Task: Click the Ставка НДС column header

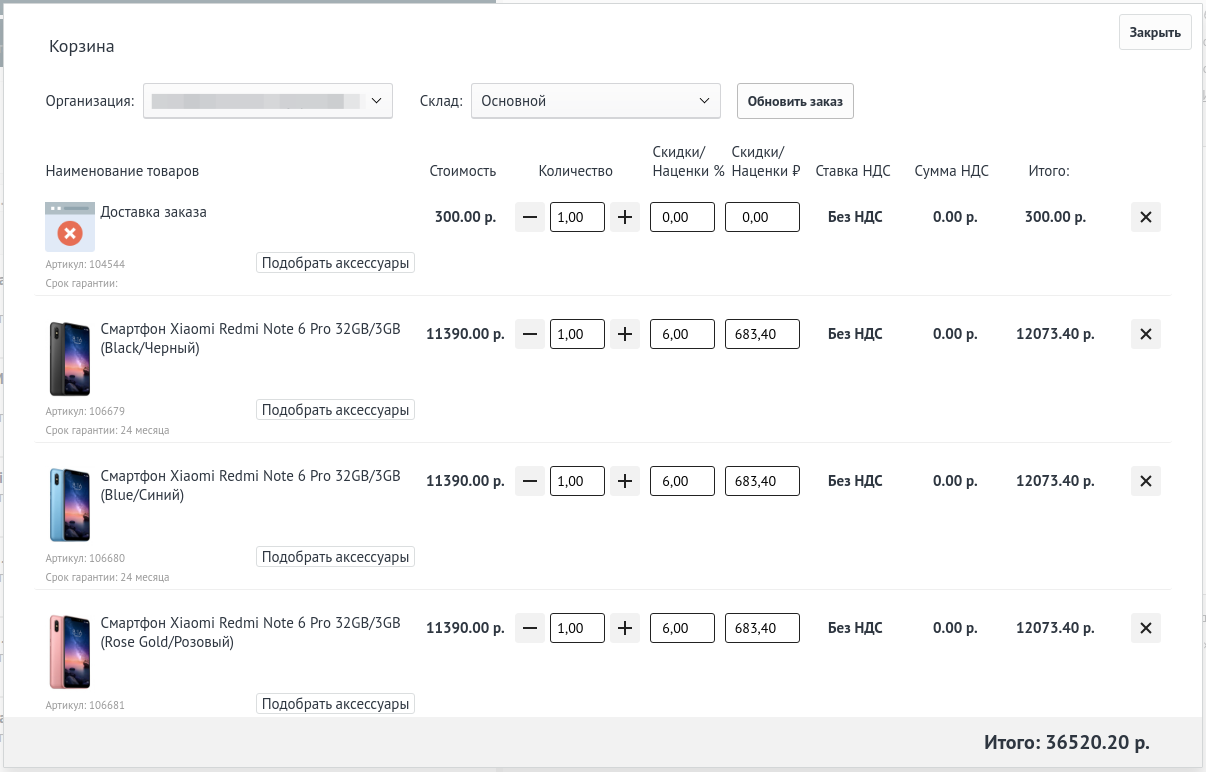Action: (853, 171)
